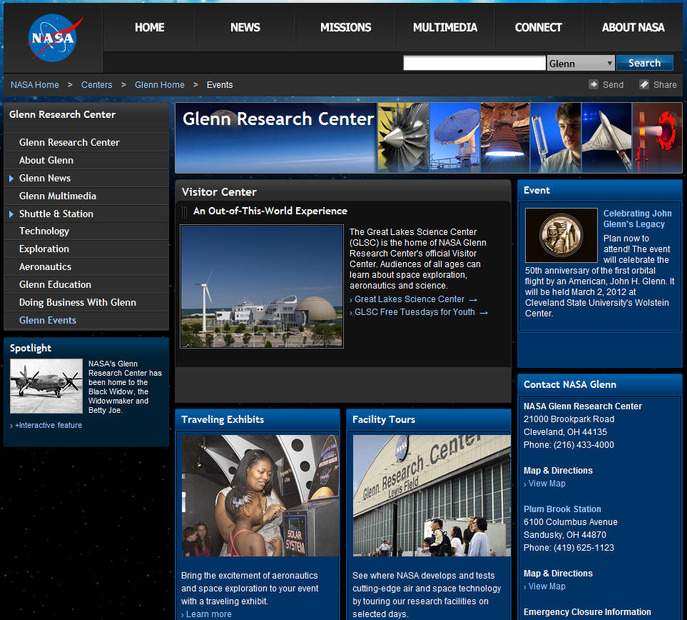Click the Events breadcrumb text
The image size is (687, 620).
[220, 85]
